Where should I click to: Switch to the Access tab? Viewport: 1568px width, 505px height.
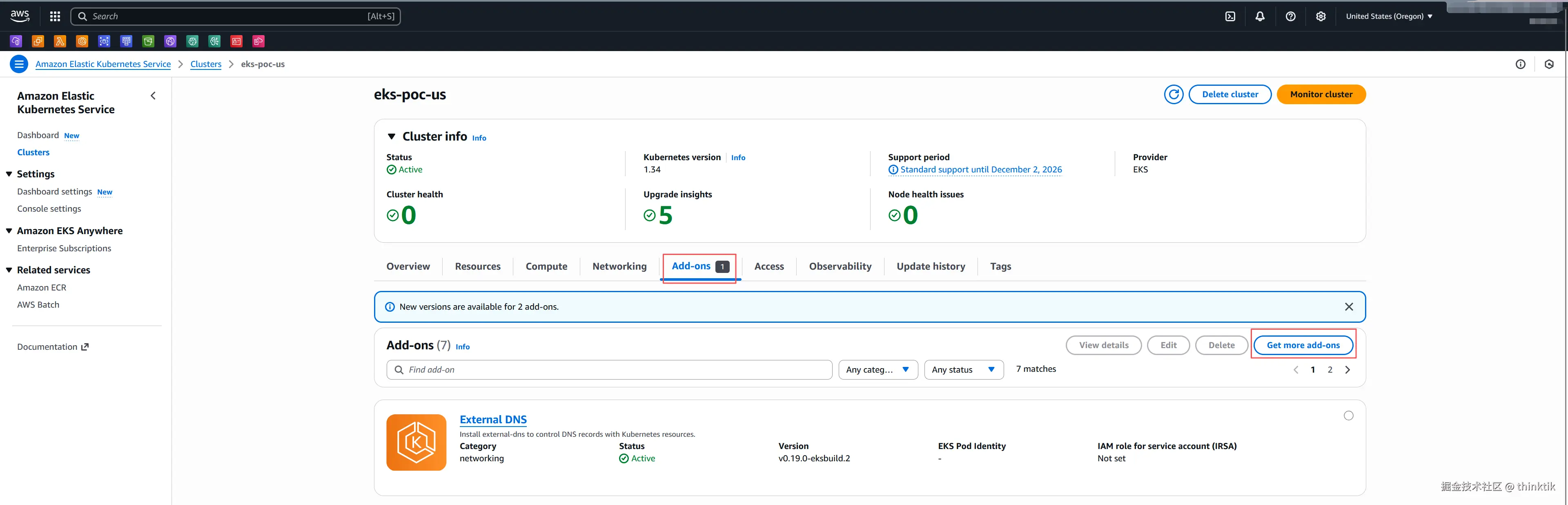tap(769, 266)
